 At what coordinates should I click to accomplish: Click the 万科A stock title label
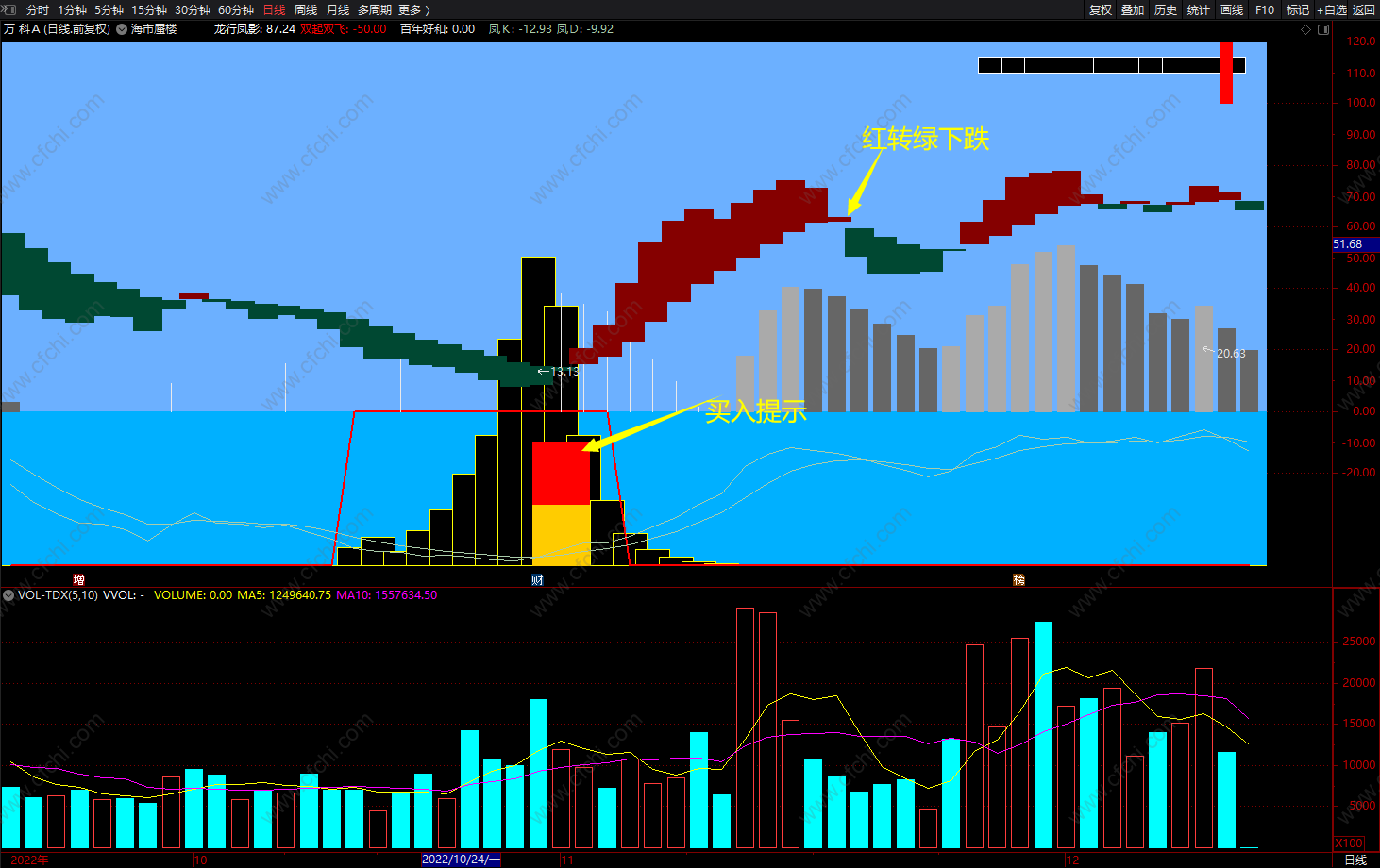pyautogui.click(x=58, y=29)
